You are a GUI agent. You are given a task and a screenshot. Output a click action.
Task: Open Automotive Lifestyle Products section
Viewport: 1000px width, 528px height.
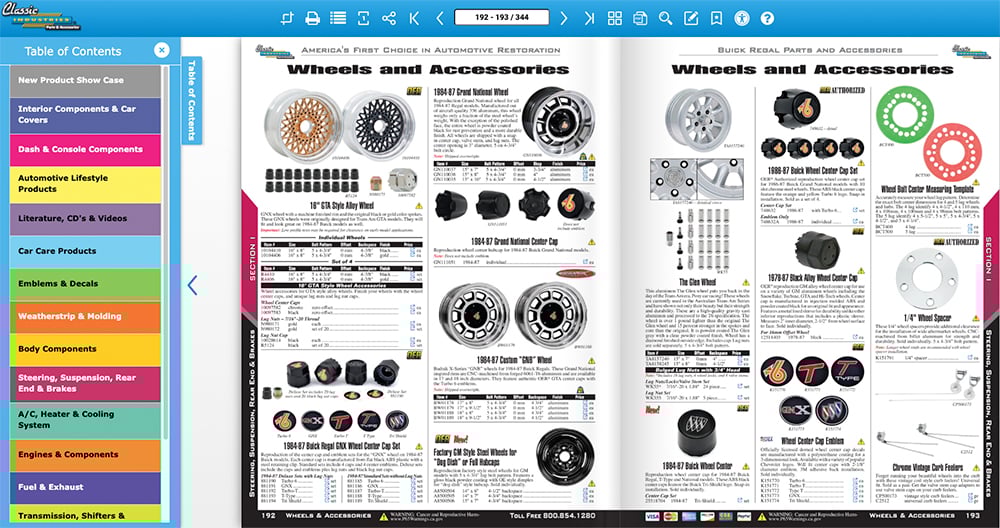pos(85,184)
